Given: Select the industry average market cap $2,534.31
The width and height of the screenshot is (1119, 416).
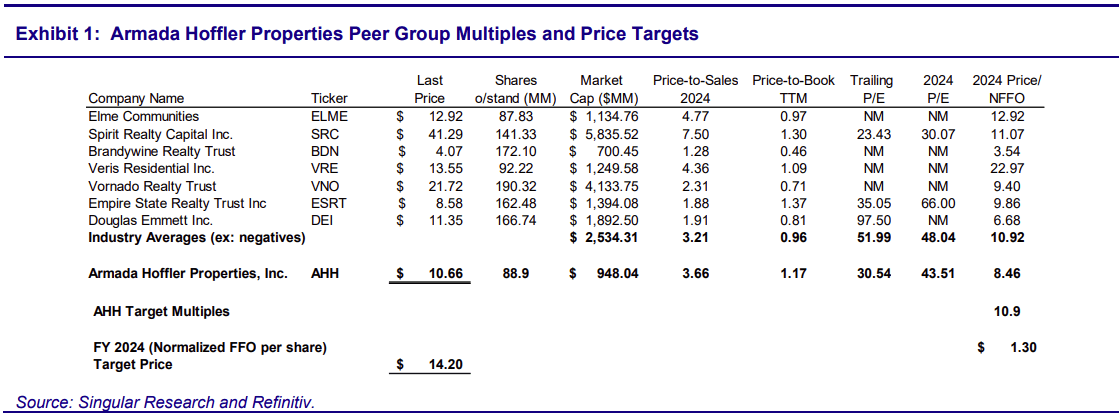Looking at the screenshot, I should (x=604, y=237).
